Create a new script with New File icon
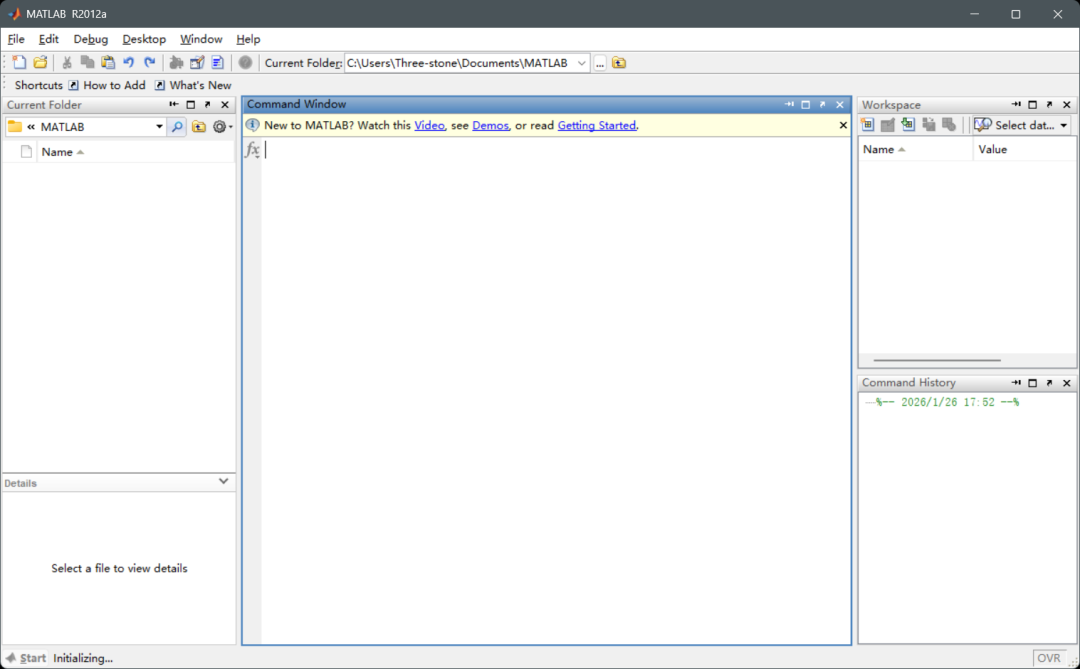The height and width of the screenshot is (669, 1080). coord(19,63)
